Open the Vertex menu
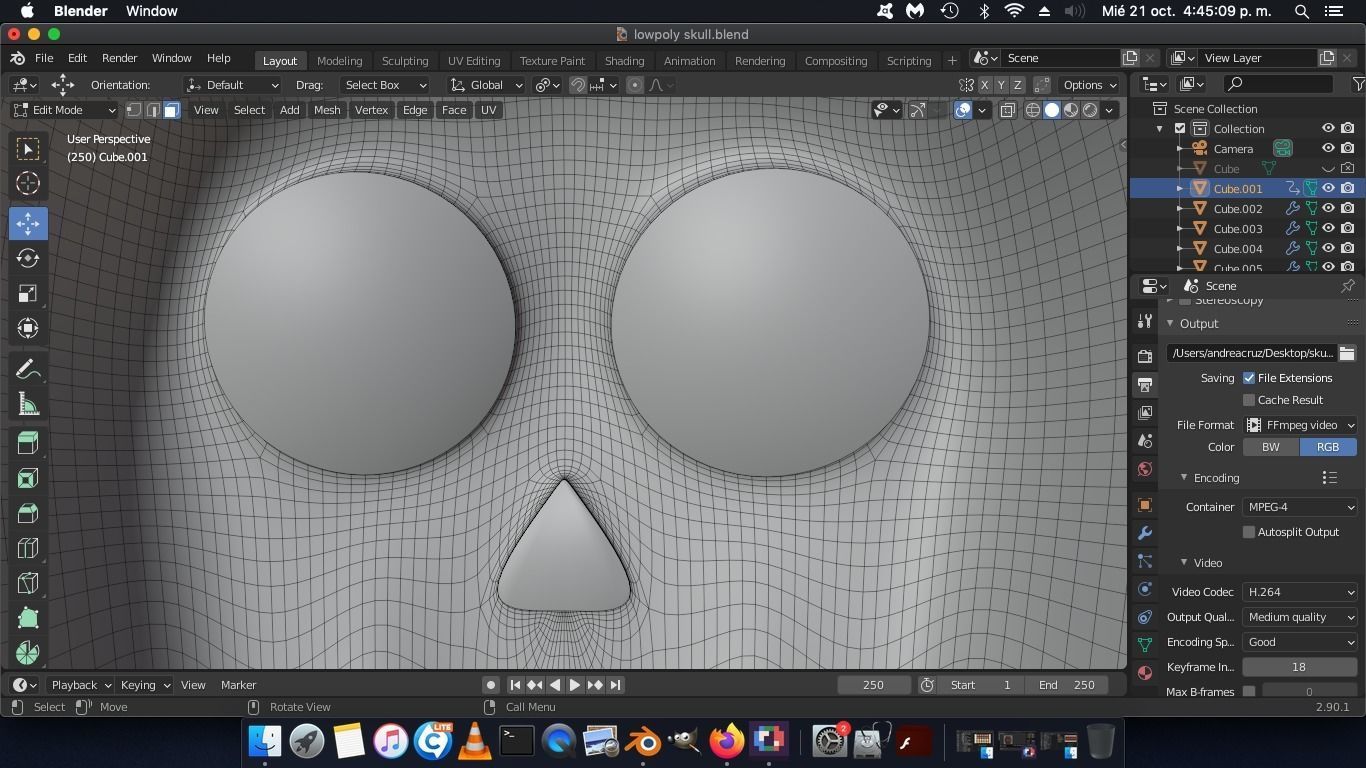Image resolution: width=1366 pixels, height=768 pixels. pos(371,110)
